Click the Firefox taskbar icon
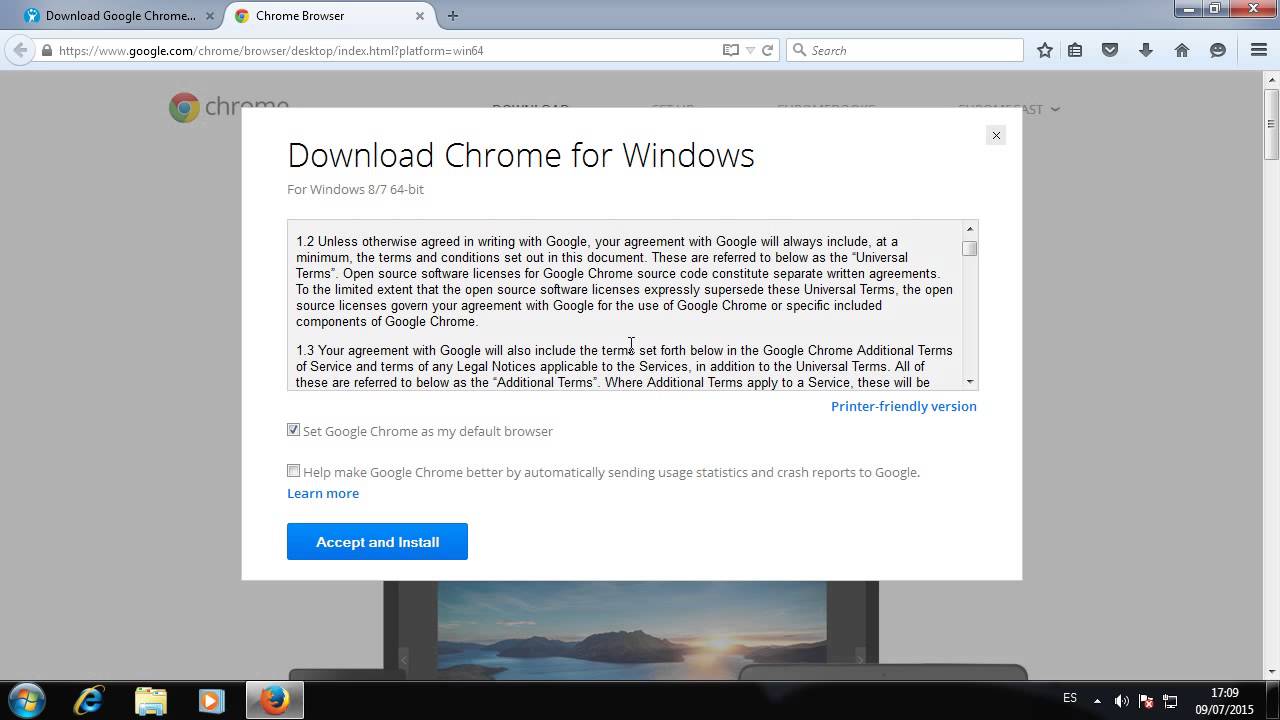Viewport: 1280px width, 720px height. point(274,700)
